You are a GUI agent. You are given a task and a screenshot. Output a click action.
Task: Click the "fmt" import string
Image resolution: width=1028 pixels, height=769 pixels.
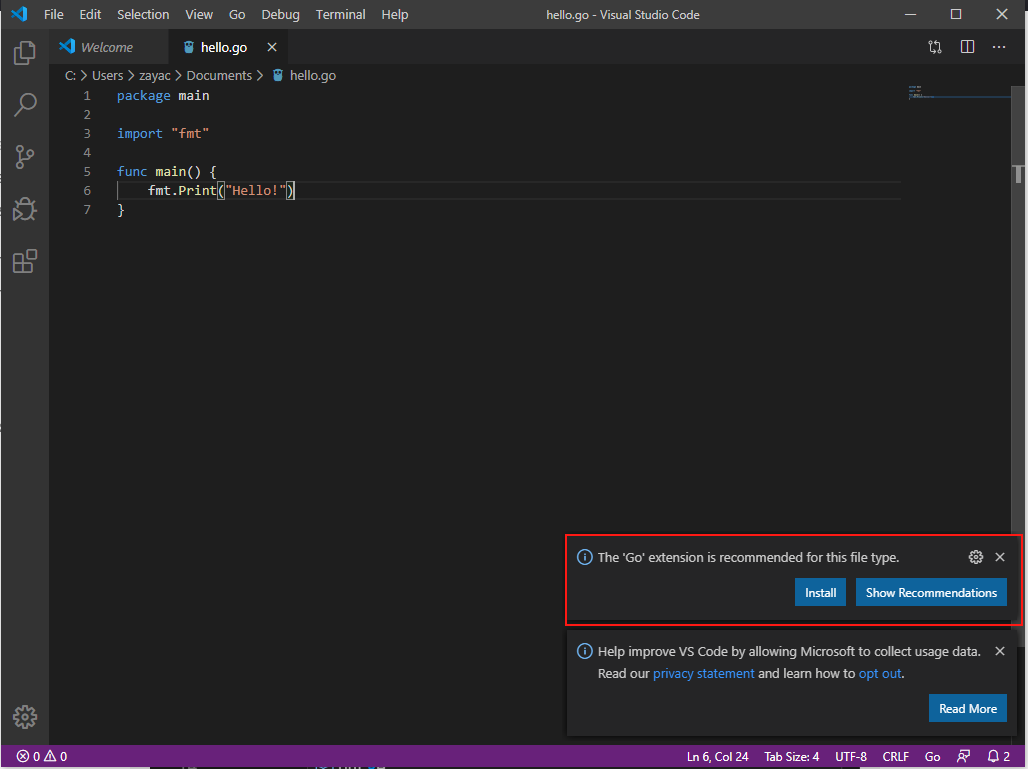(x=190, y=134)
